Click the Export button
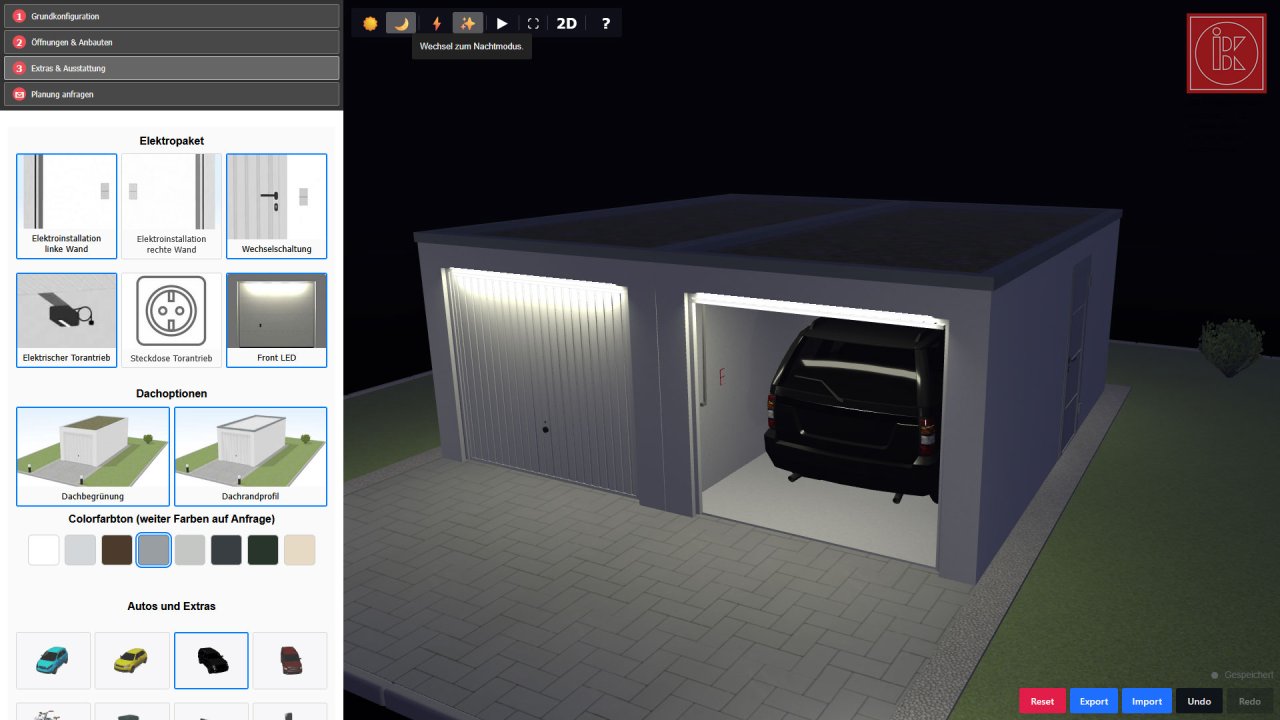 1094,701
